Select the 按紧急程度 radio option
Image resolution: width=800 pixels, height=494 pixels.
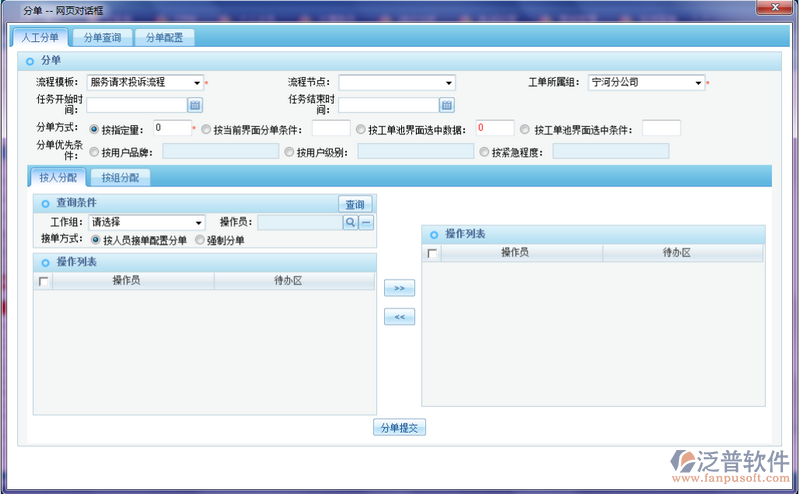point(484,153)
